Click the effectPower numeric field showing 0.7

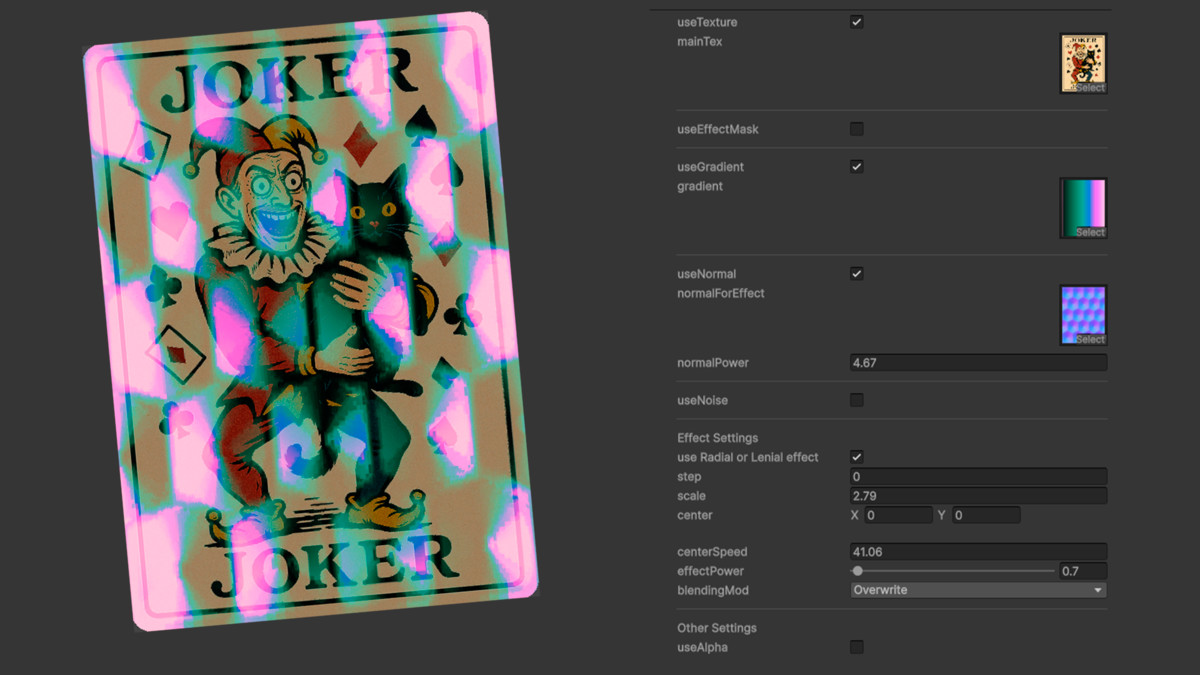(1083, 571)
